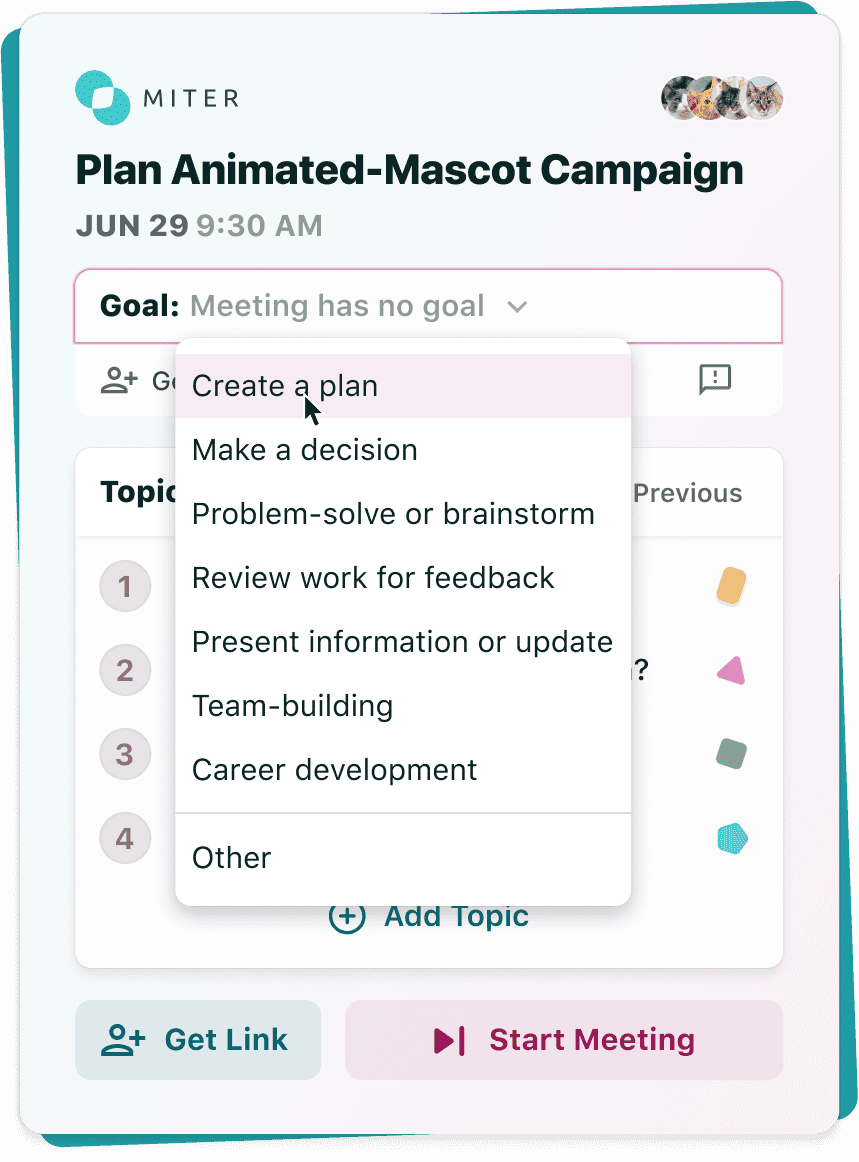The image size is (859, 1162).
Task: Click the teal pentagon icon for topic 4
Action: tap(732, 838)
